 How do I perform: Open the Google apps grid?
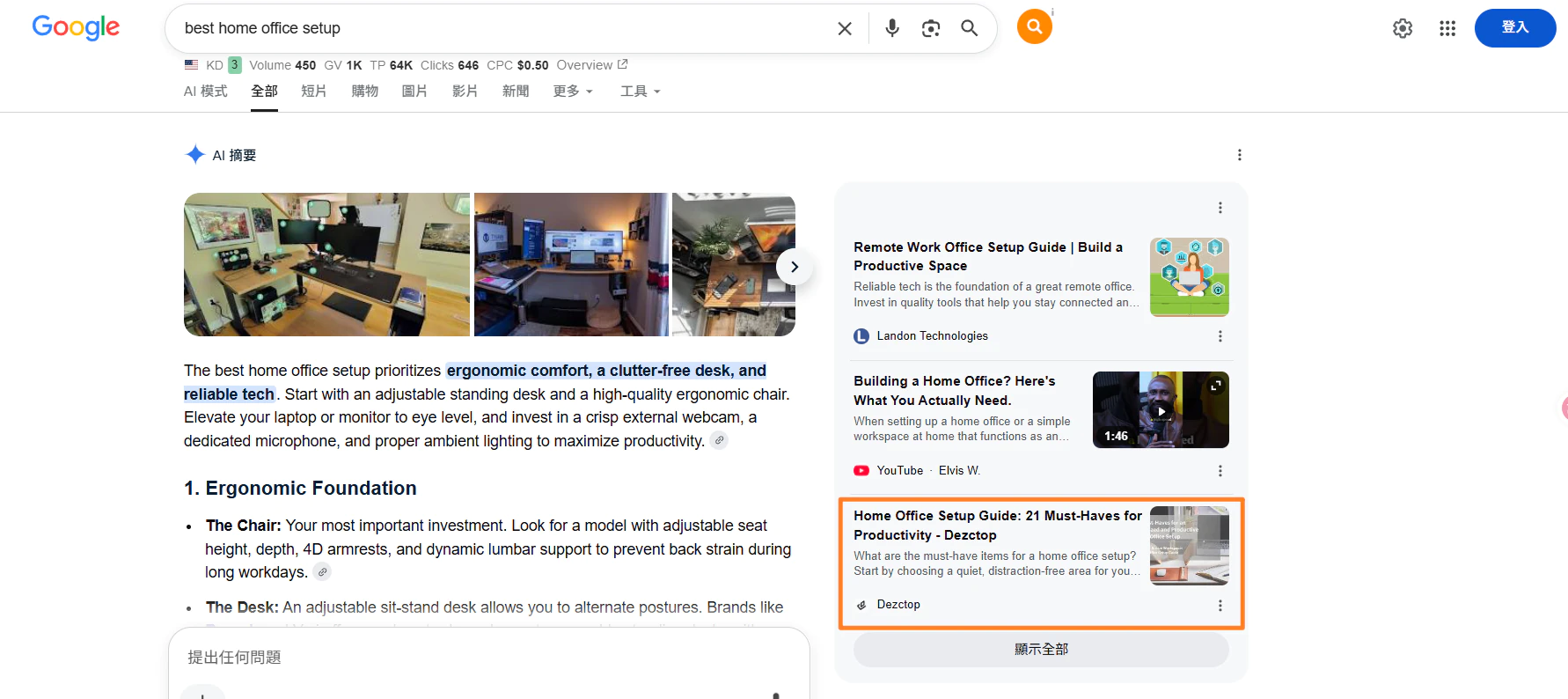pyautogui.click(x=1447, y=28)
